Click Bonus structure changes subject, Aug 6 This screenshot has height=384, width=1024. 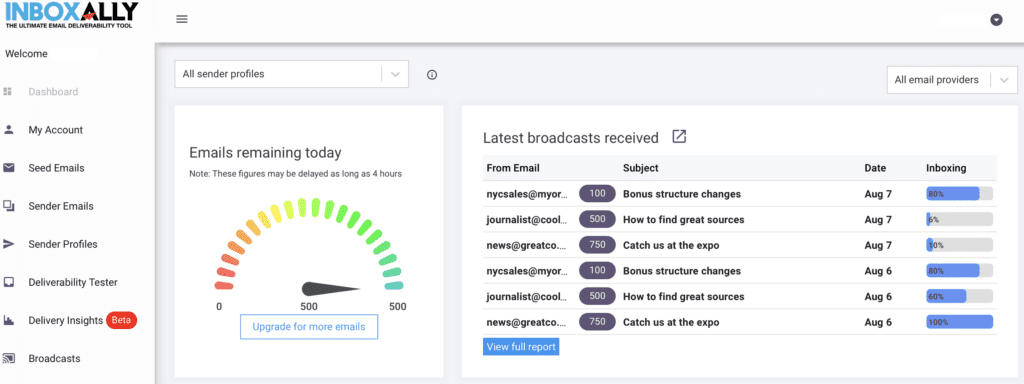682,271
